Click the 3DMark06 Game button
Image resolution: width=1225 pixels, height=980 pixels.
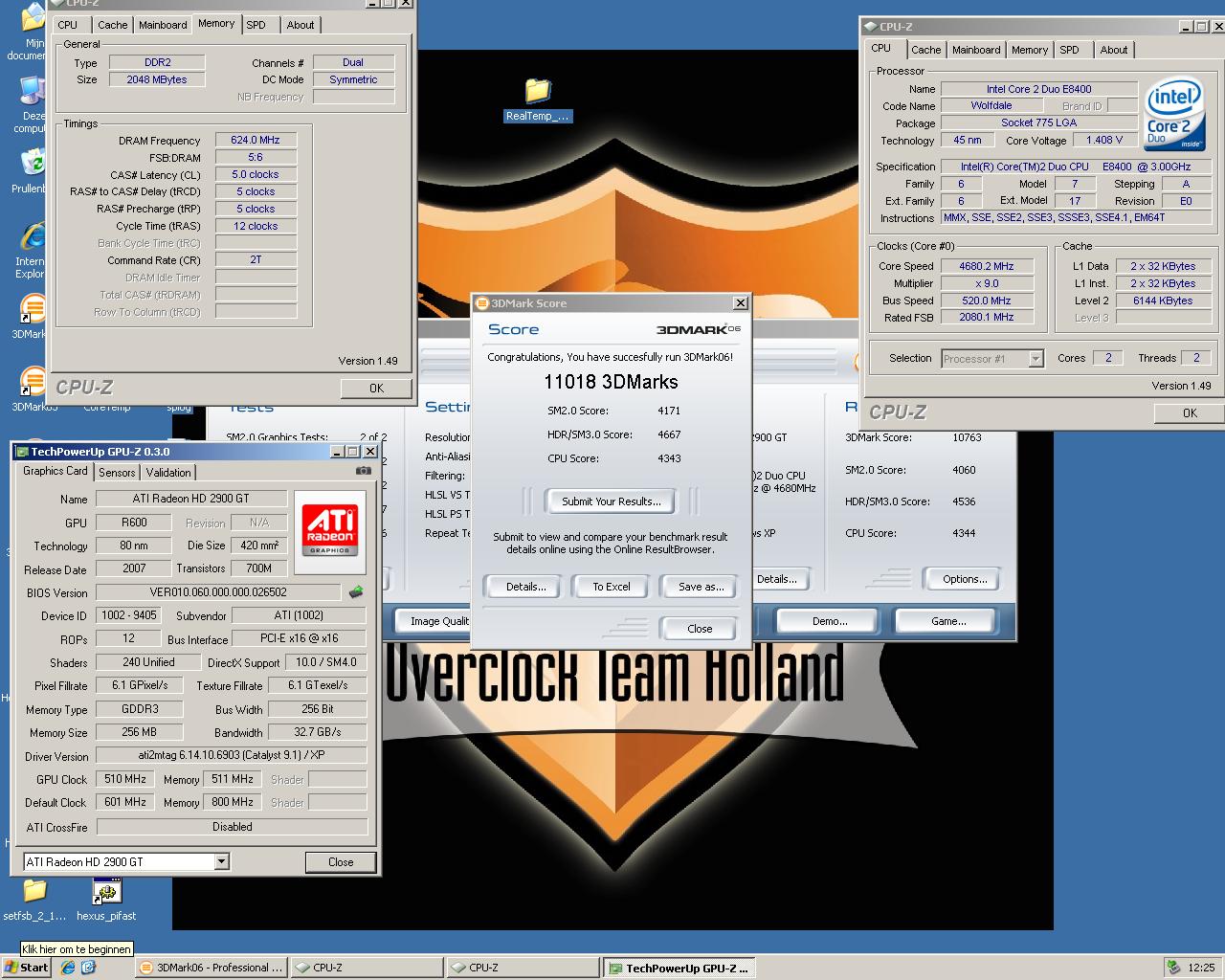[x=948, y=621]
